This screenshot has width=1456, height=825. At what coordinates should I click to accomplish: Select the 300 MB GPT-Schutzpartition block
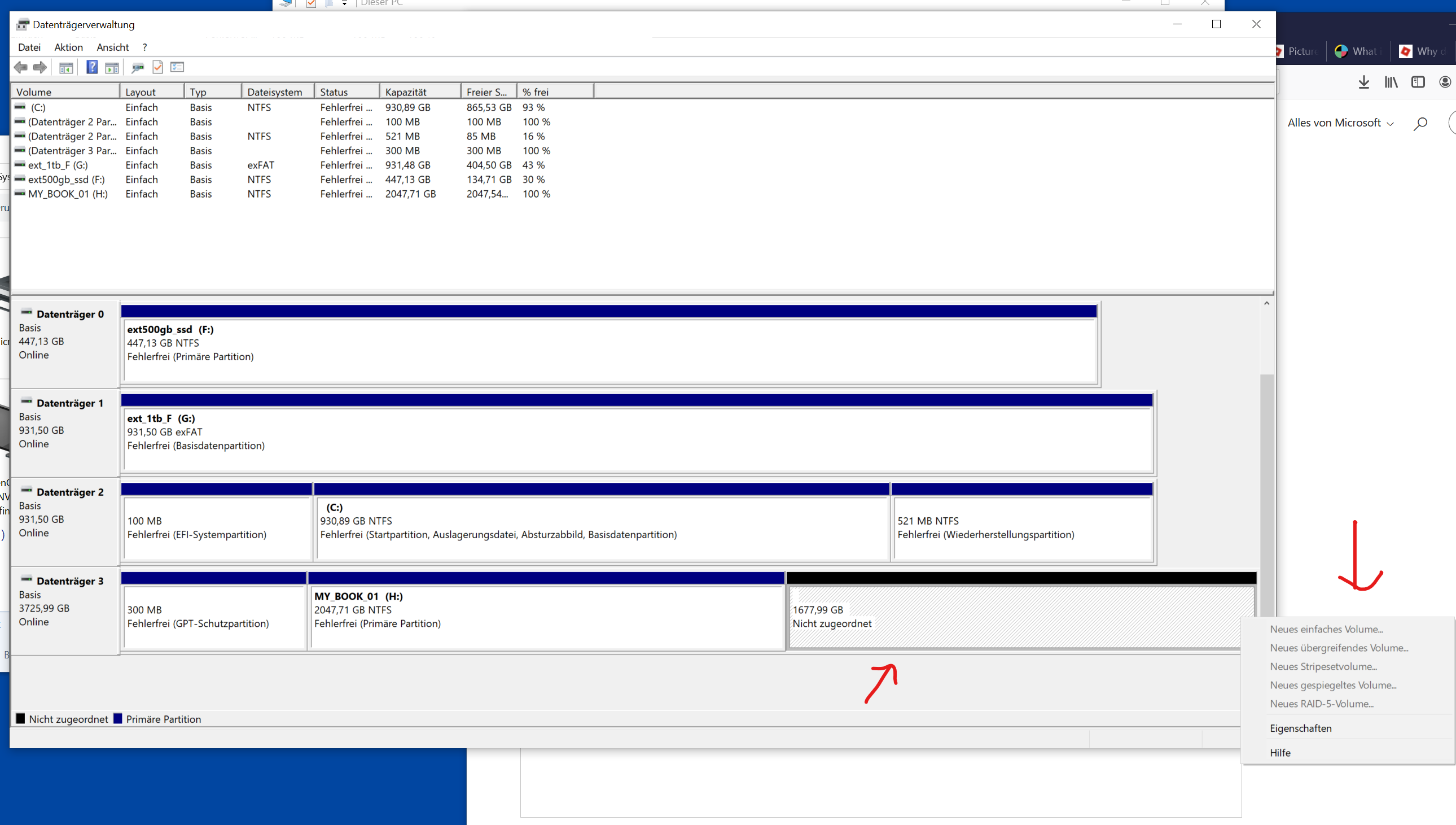click(x=213, y=611)
